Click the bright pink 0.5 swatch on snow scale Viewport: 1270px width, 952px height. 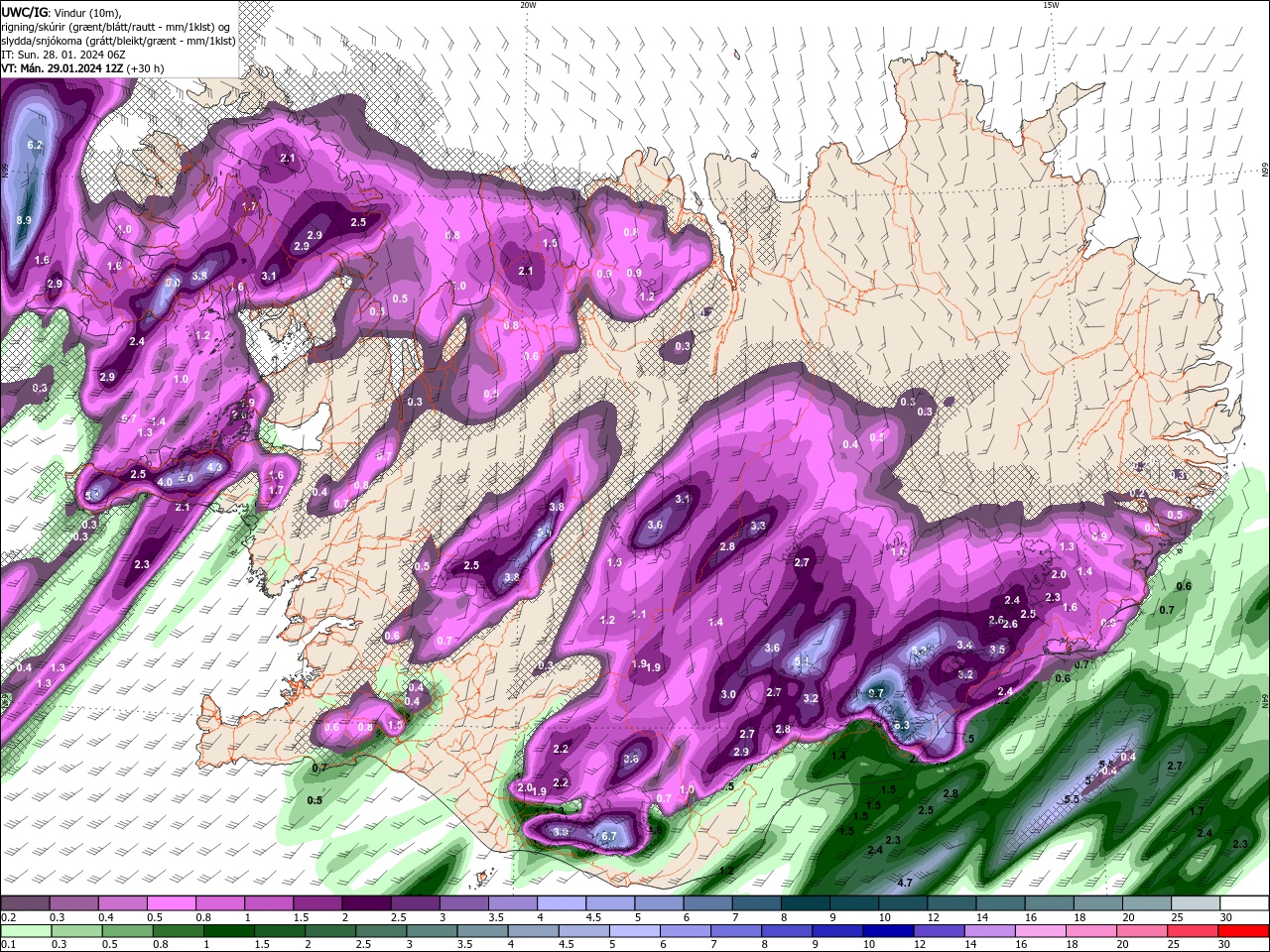[171, 903]
